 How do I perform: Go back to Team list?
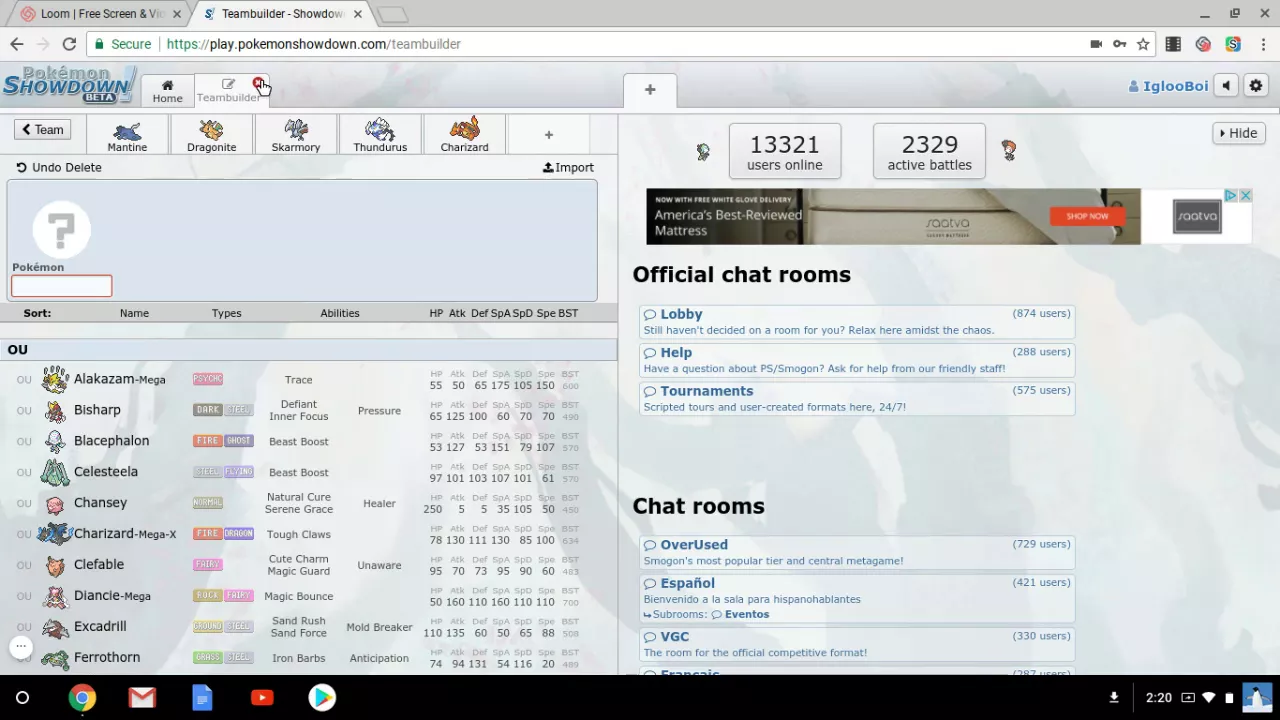pos(42,130)
